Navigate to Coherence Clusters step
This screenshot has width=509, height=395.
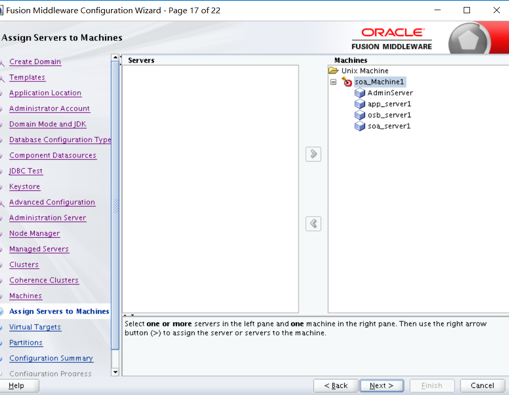(44, 280)
